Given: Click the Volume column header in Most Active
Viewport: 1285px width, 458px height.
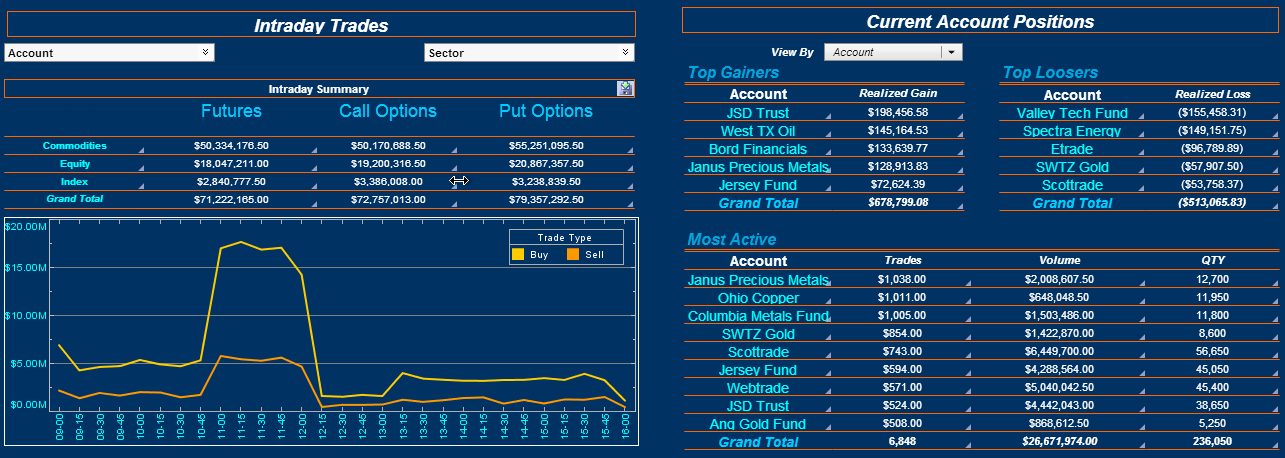Looking at the screenshot, I should [x=1060, y=260].
